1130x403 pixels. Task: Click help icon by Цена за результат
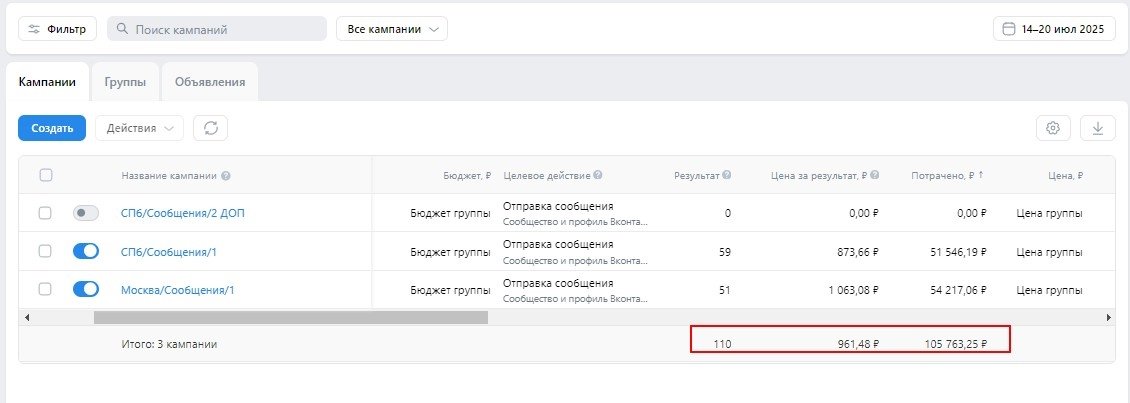[875, 175]
